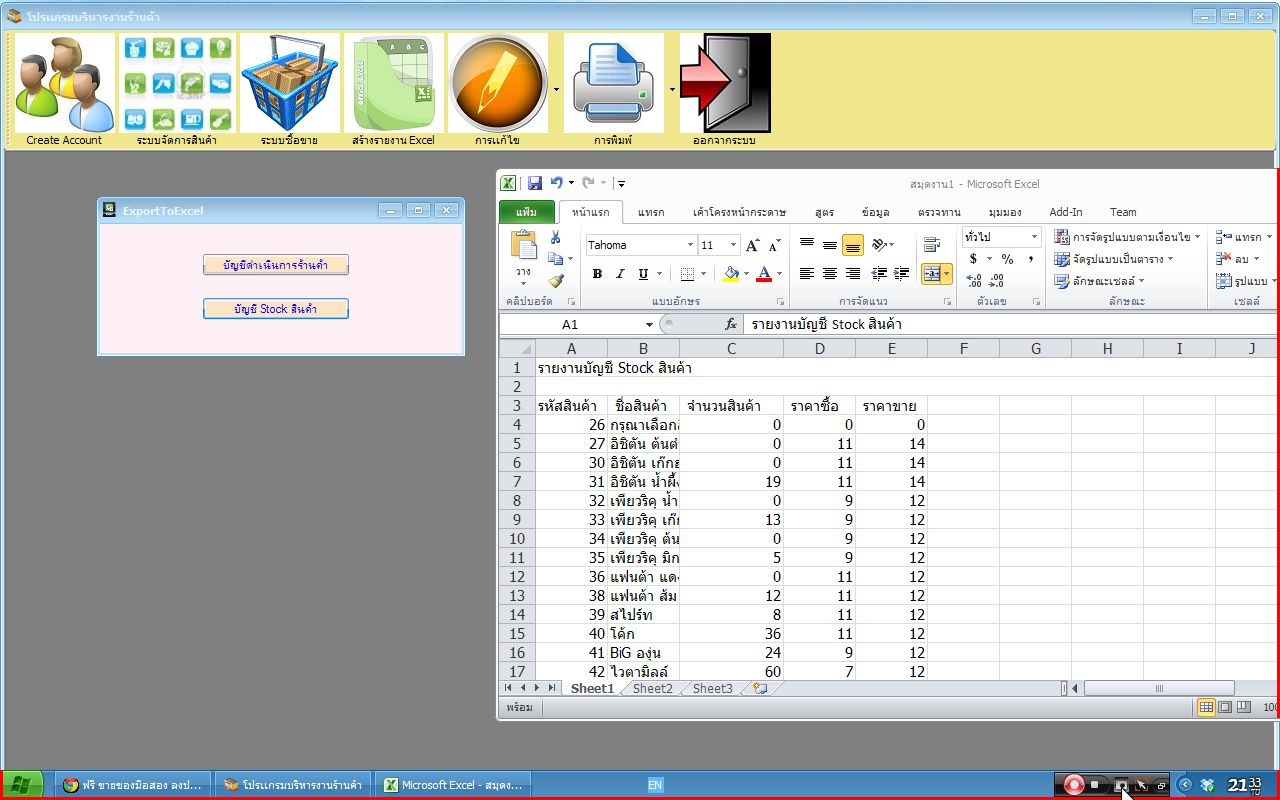Click the Stock account export button
1280x800 pixels.
tap(276, 309)
